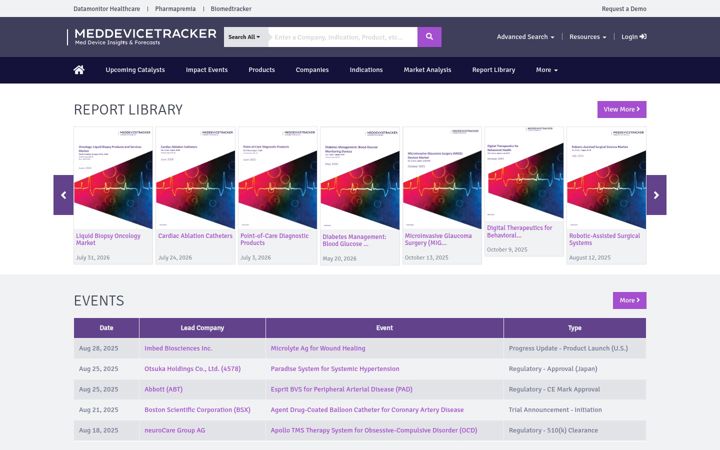This screenshot has width=720, height=450.
Task: Open the Abbott (ABT) company link
Action: [x=163, y=389]
